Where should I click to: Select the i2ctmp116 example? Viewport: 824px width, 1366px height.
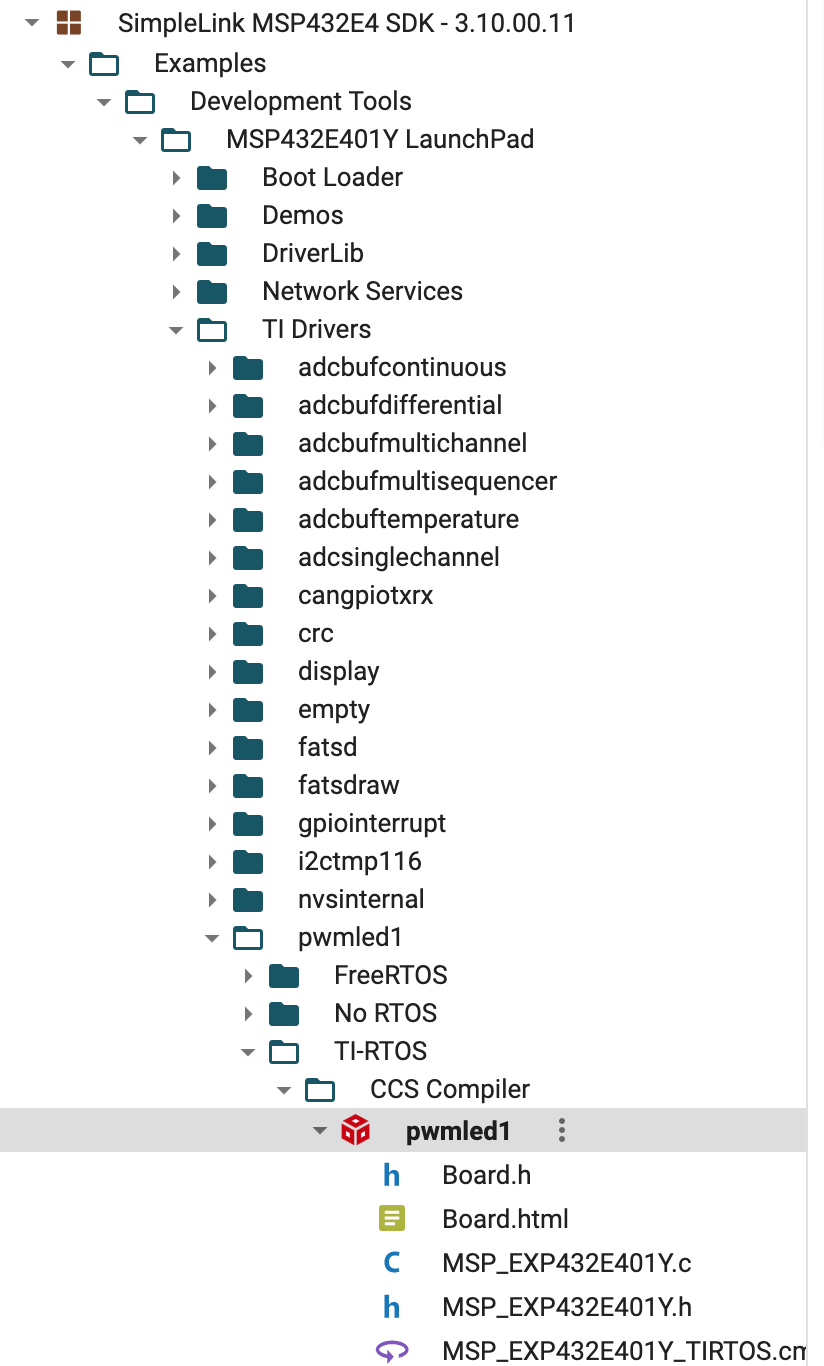pos(360,861)
